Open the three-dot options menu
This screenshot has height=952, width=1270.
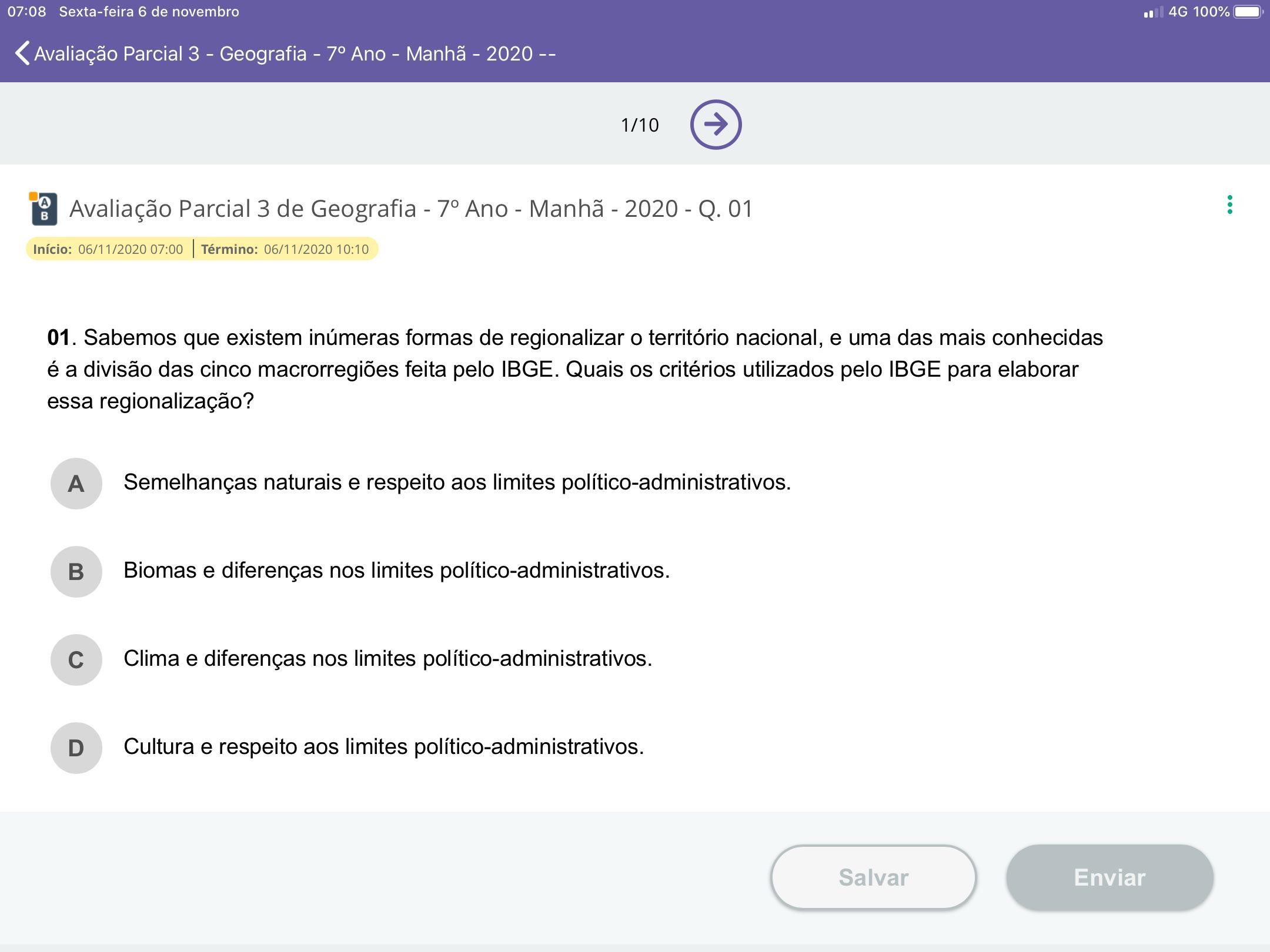[1229, 205]
